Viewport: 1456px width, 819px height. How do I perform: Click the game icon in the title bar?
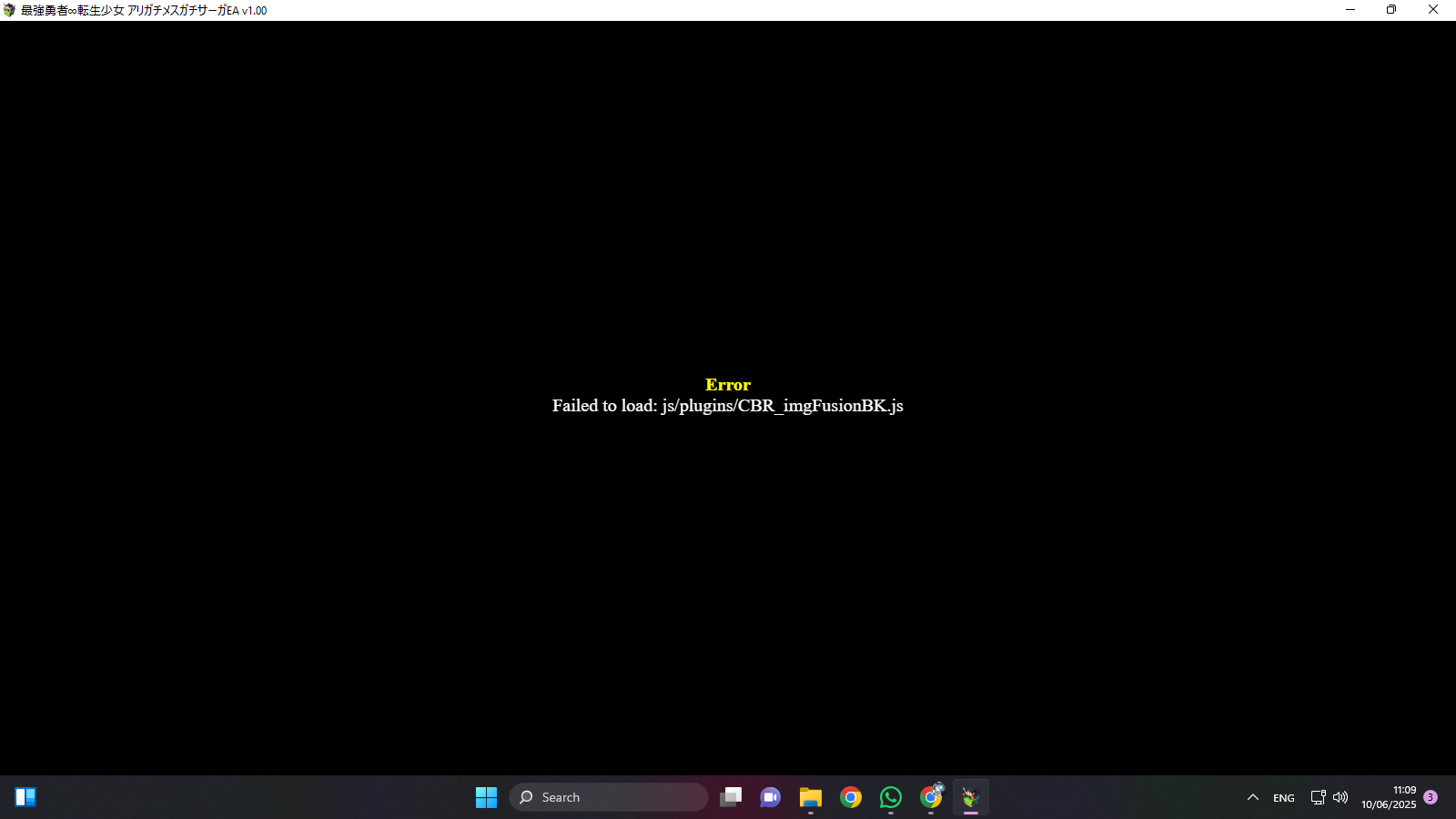point(9,10)
